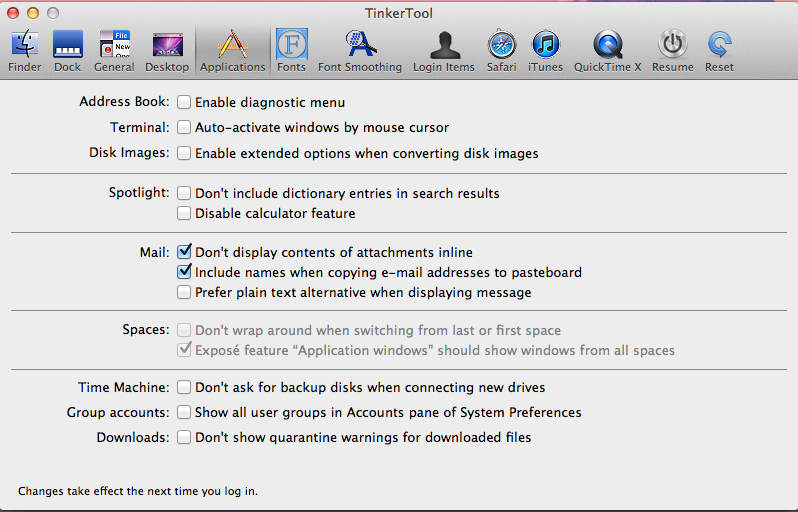Image resolution: width=798 pixels, height=512 pixels.
Task: Uncheck Include names when copying e-mail addresses
Action: click(x=184, y=272)
